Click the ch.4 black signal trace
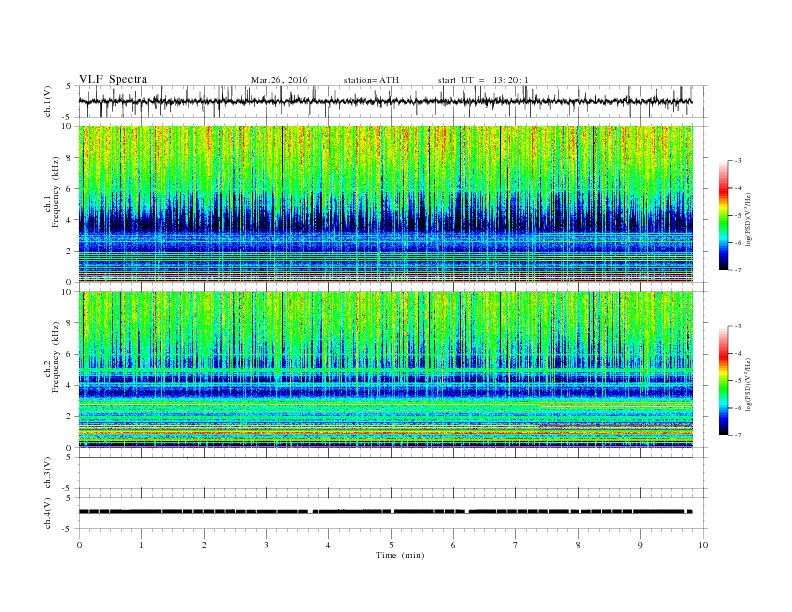792x612 pixels. (x=386, y=512)
